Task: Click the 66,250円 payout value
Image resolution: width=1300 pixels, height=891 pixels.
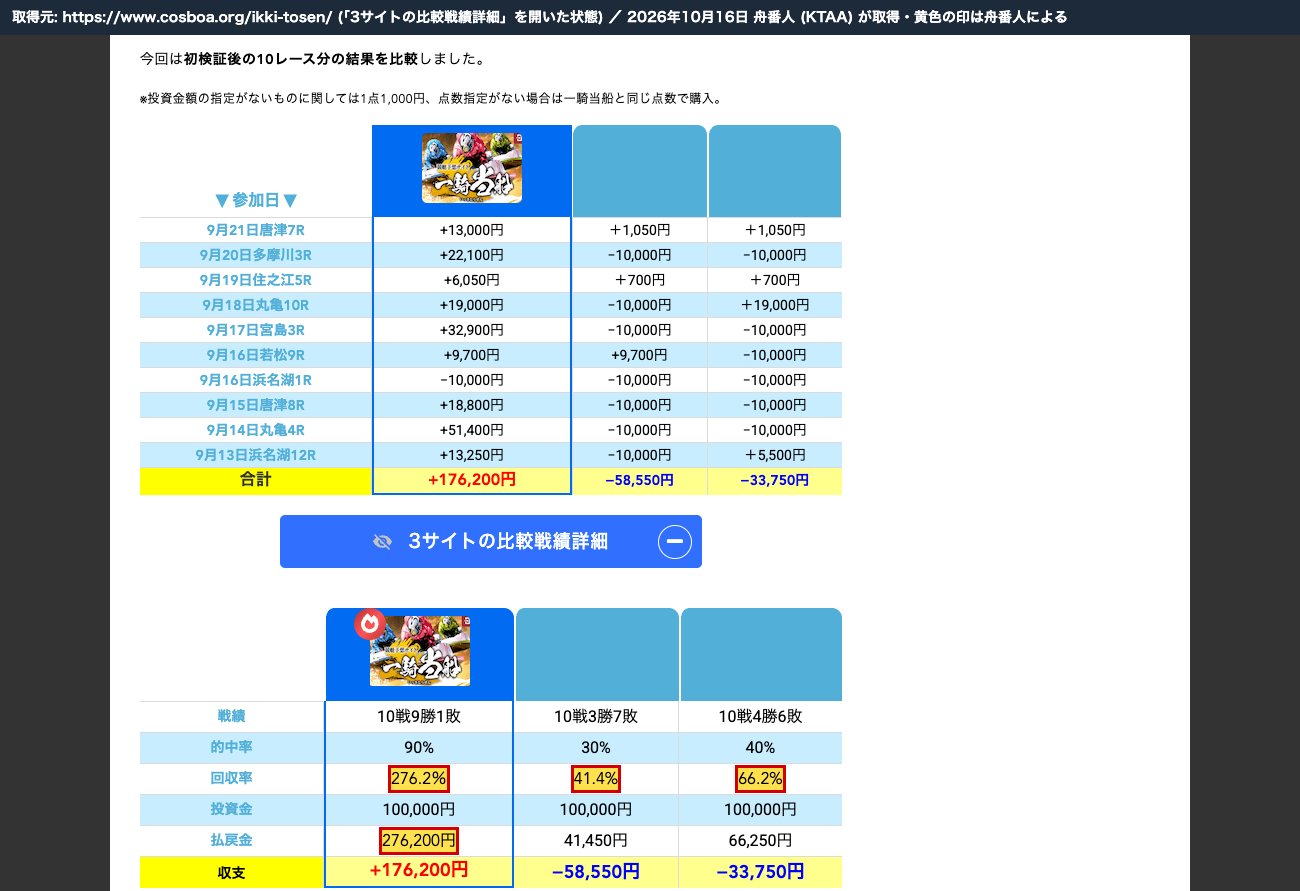Action: [760, 840]
